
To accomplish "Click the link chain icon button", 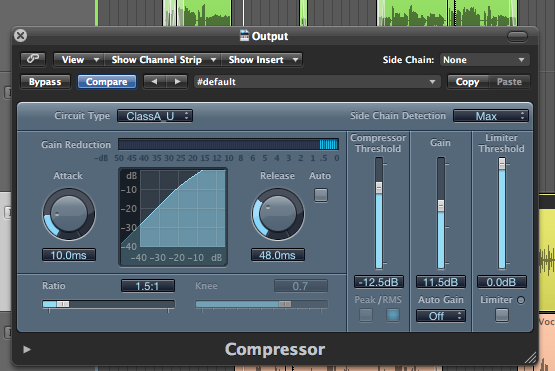I will 33,59.
